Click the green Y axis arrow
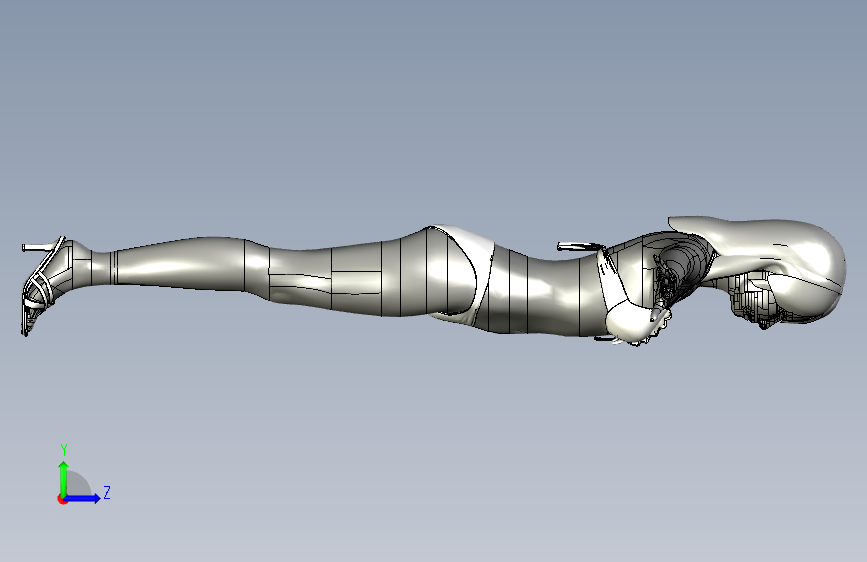The height and width of the screenshot is (562, 867). pos(64,479)
